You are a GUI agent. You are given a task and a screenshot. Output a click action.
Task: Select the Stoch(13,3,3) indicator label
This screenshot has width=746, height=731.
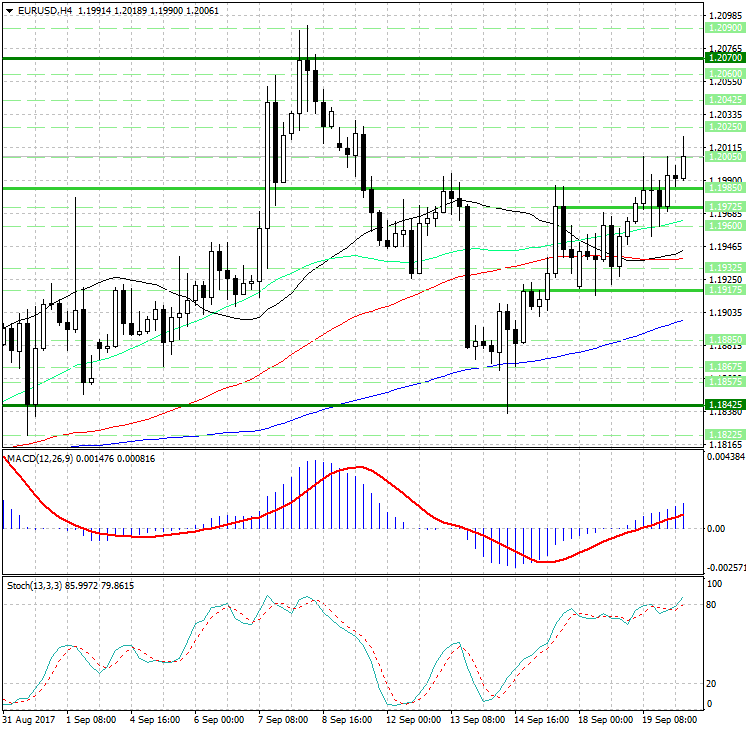(35, 586)
